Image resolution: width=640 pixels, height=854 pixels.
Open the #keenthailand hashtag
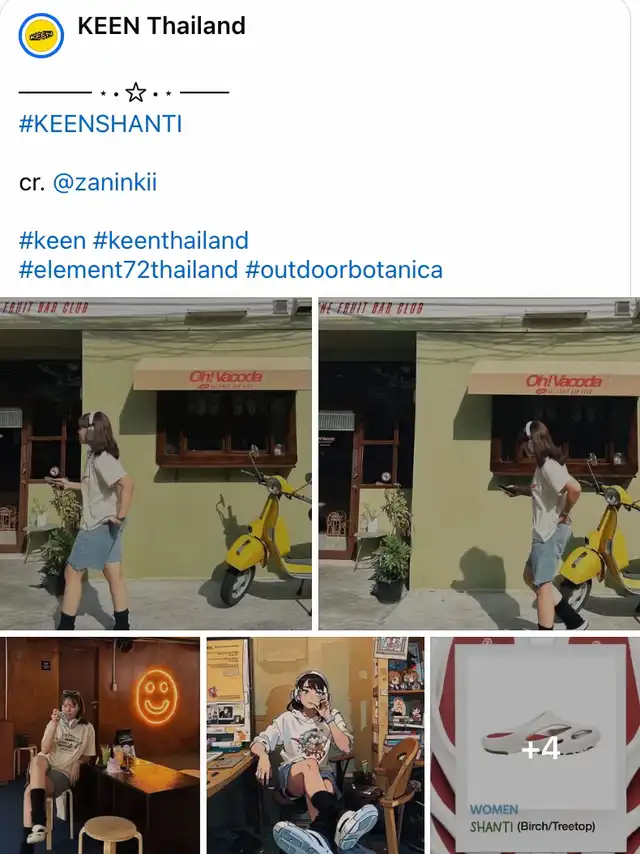(x=171, y=240)
